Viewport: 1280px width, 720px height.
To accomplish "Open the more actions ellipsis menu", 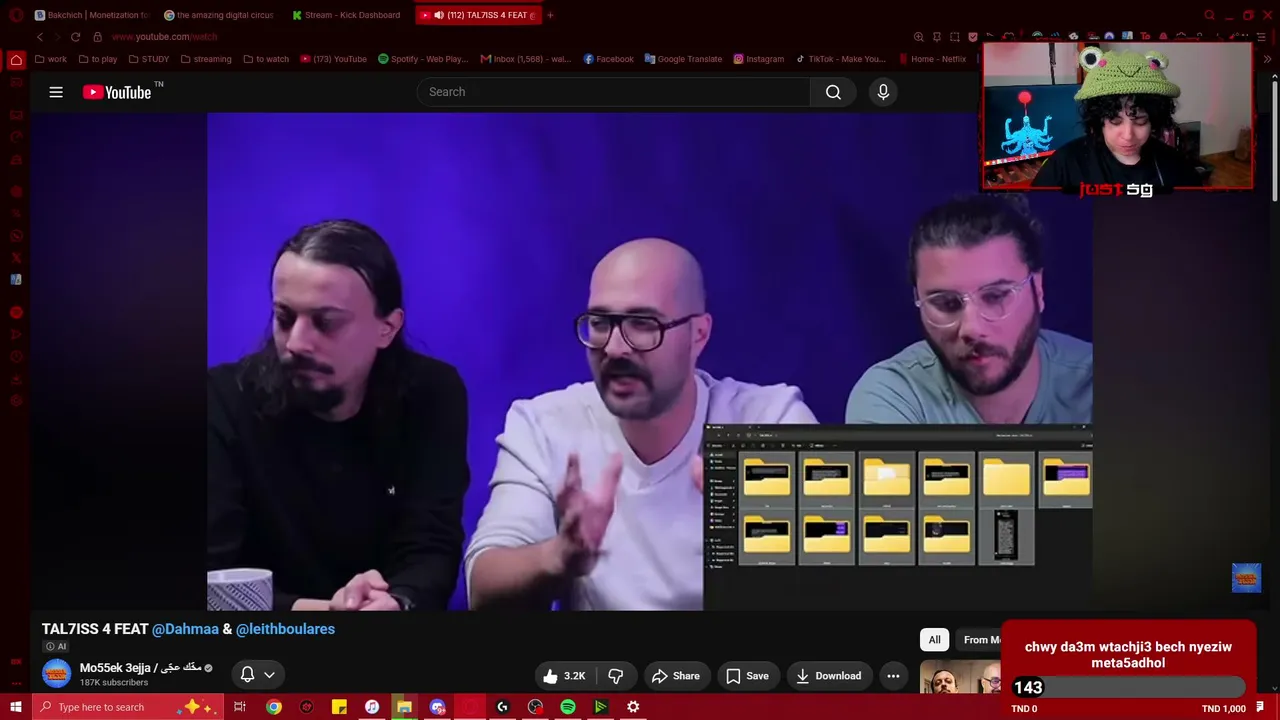I will click(x=893, y=676).
